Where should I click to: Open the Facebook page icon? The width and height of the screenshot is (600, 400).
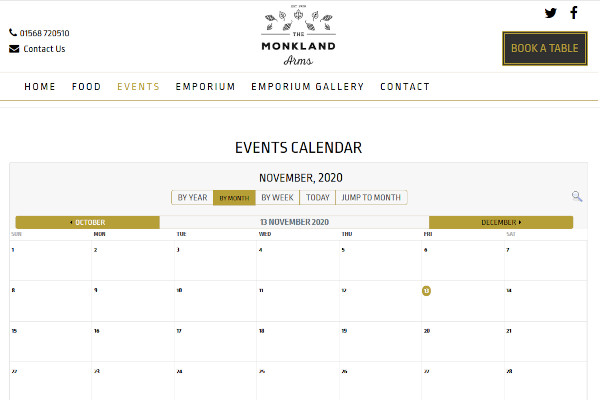coord(574,13)
